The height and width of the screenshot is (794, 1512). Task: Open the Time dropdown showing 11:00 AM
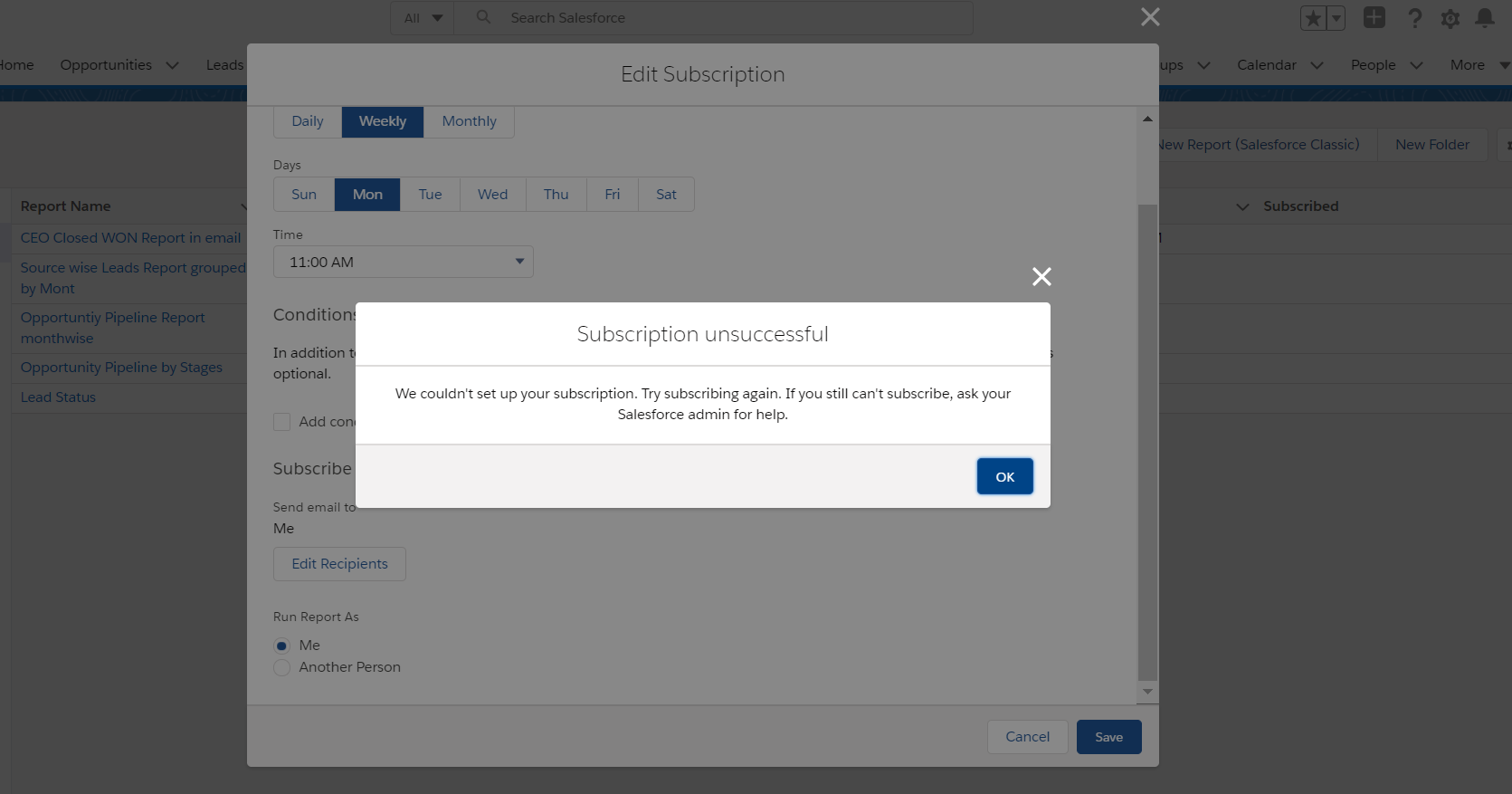click(x=403, y=262)
